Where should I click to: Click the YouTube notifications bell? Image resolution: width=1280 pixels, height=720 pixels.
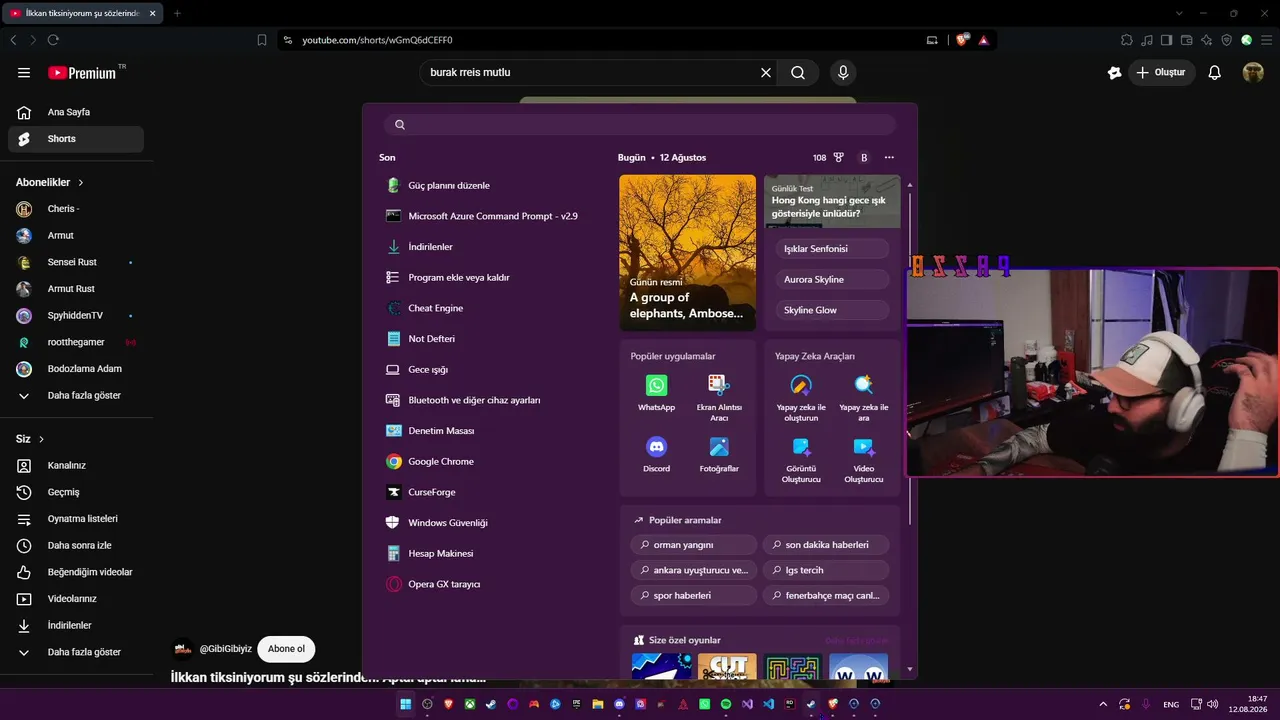pyautogui.click(x=1214, y=72)
